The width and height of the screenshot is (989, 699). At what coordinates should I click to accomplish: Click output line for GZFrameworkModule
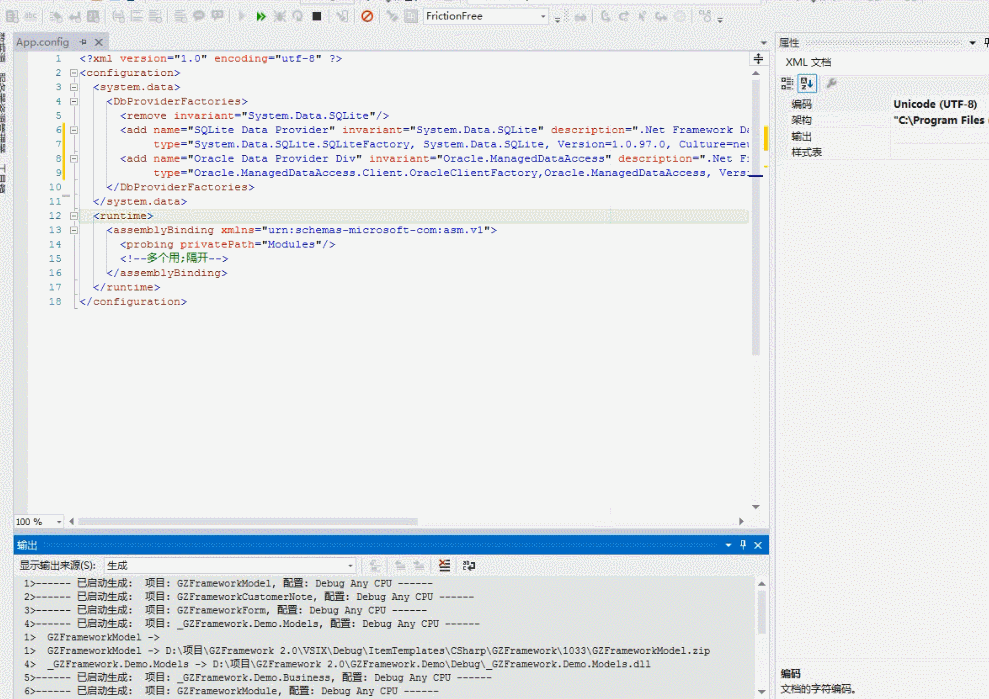pyautogui.click(x=231, y=691)
